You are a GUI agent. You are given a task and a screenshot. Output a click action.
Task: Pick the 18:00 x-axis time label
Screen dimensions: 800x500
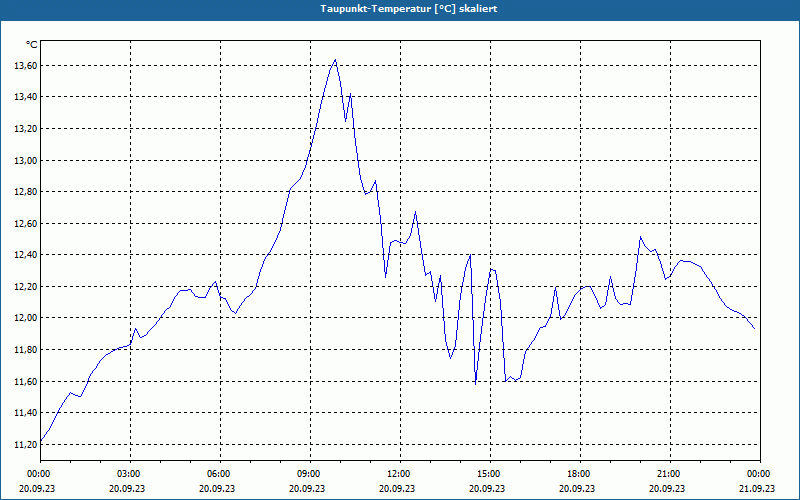[x=580, y=474]
